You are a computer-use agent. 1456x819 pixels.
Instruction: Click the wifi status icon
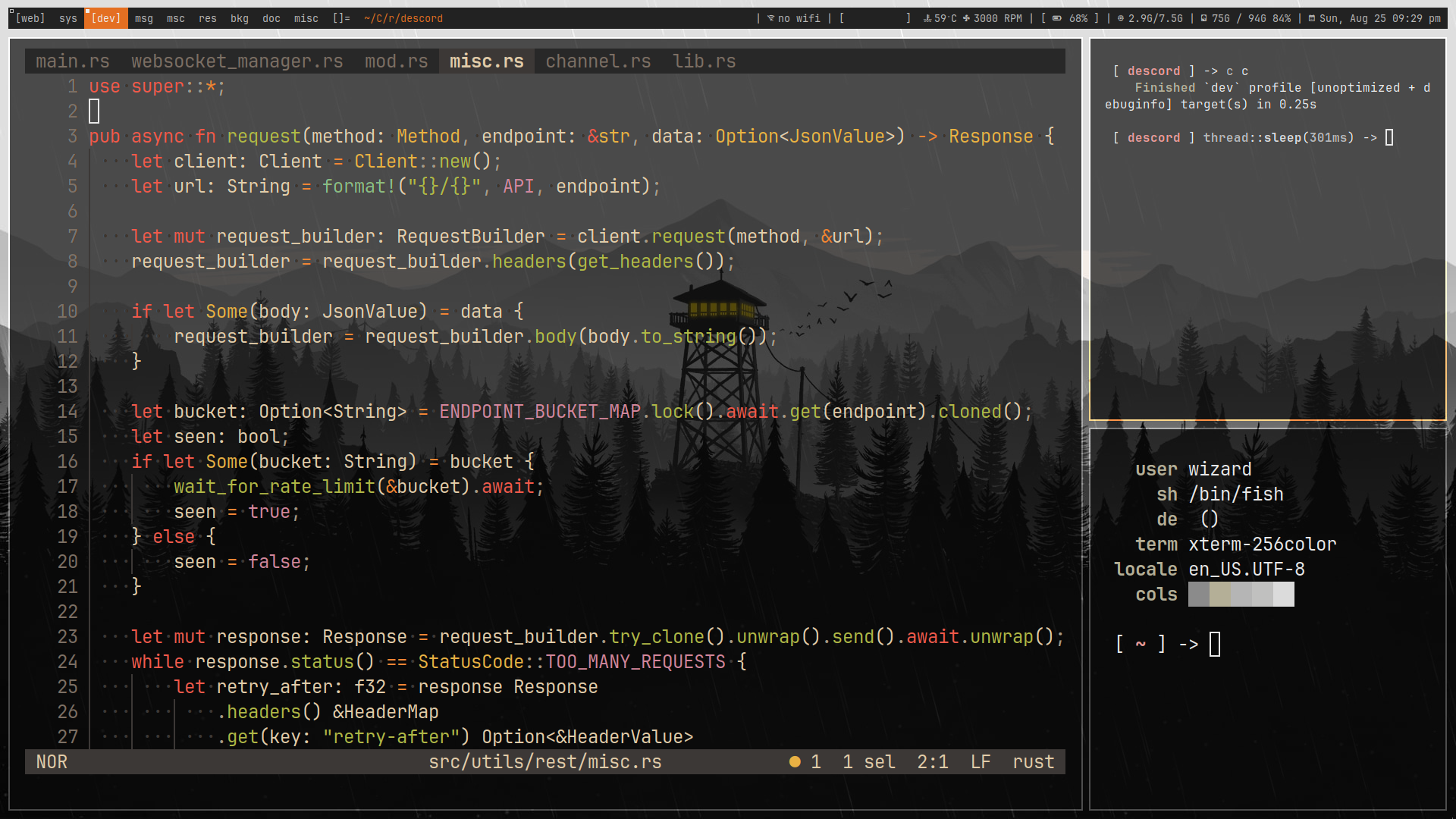point(770,18)
